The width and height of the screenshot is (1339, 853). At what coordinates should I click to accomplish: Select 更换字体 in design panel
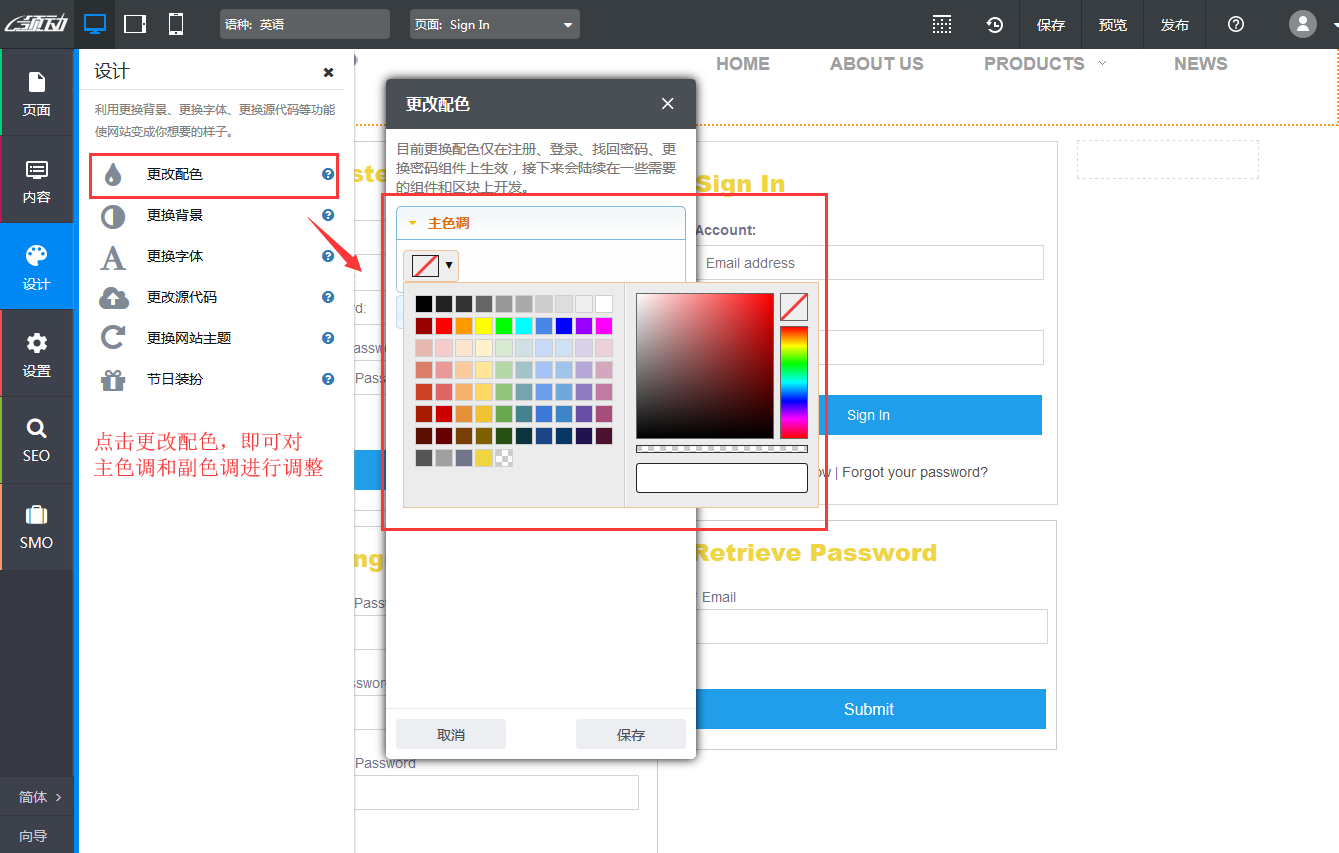[175, 256]
